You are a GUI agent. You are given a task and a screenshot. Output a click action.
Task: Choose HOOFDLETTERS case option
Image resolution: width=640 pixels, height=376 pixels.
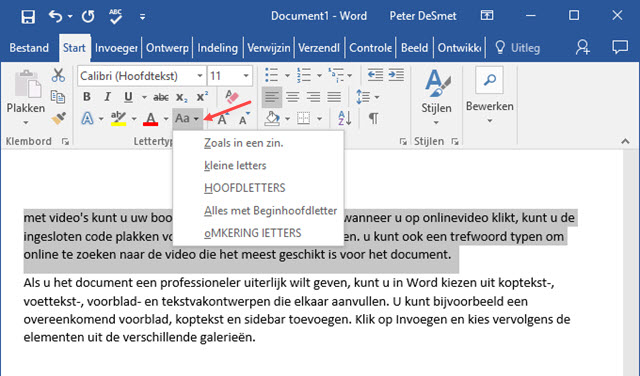coord(244,188)
